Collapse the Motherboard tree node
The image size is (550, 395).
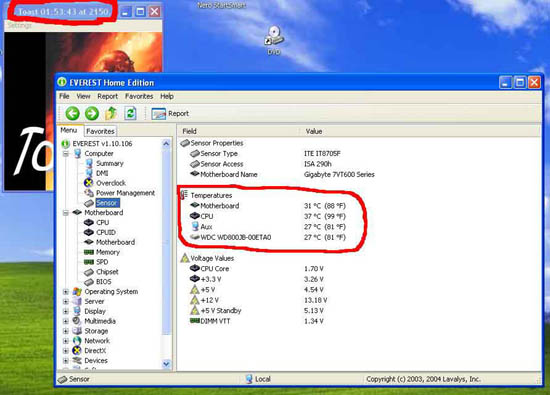[x=66, y=213]
